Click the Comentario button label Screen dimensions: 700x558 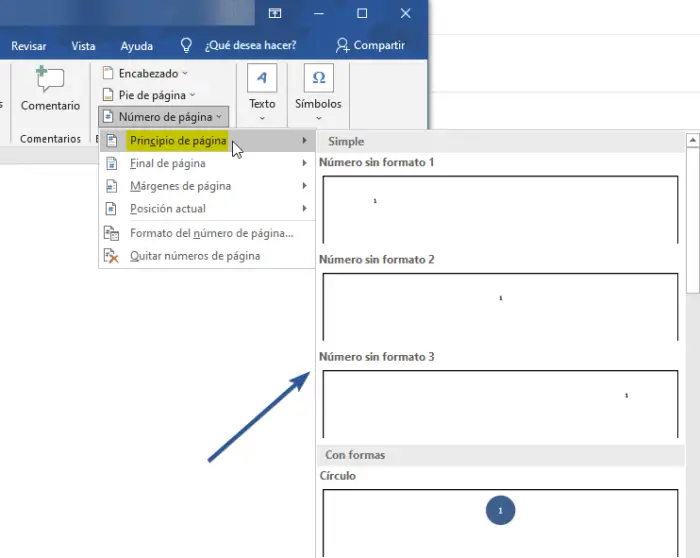click(x=50, y=106)
